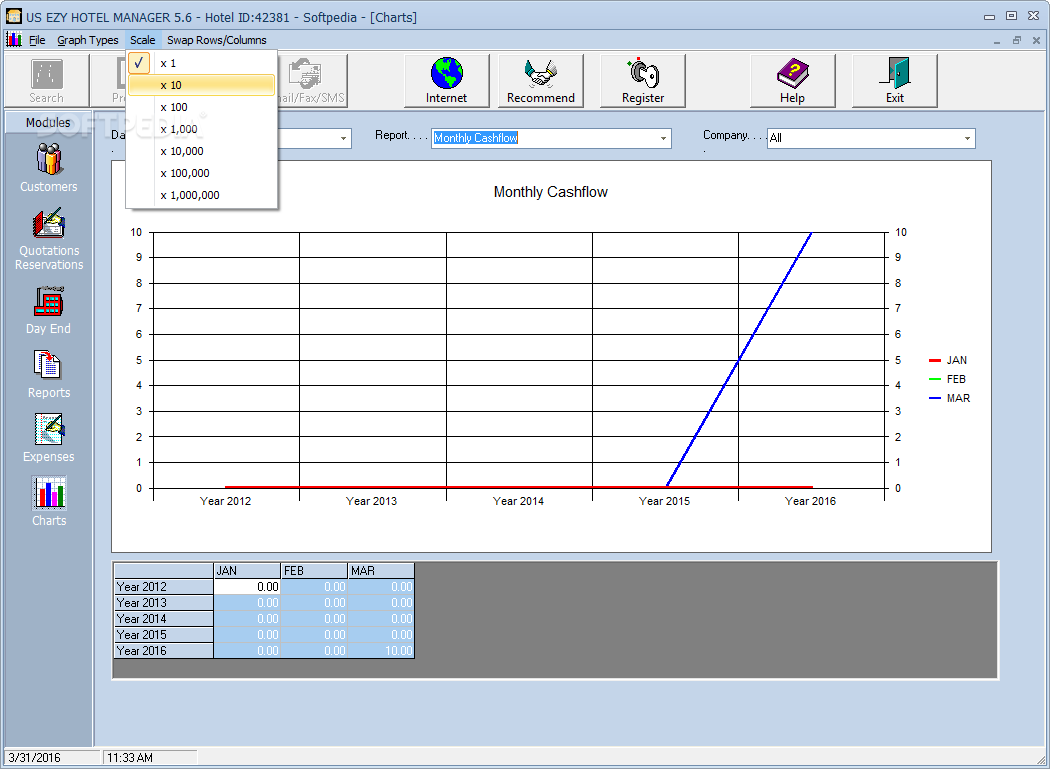The image size is (1050, 769).
Task: Select the Year 2016 row header
Action: click(x=163, y=651)
